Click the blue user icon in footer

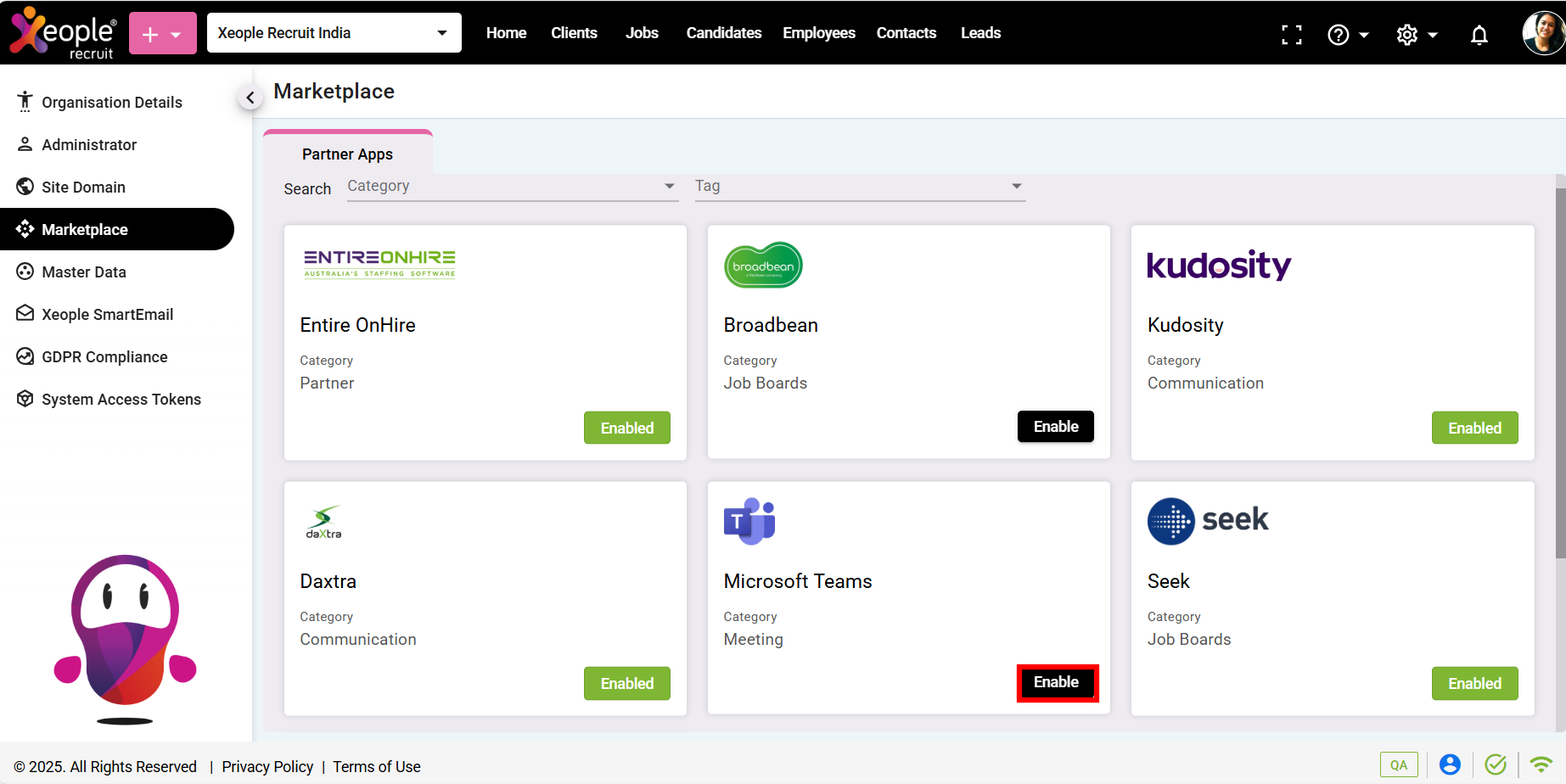(1450, 764)
